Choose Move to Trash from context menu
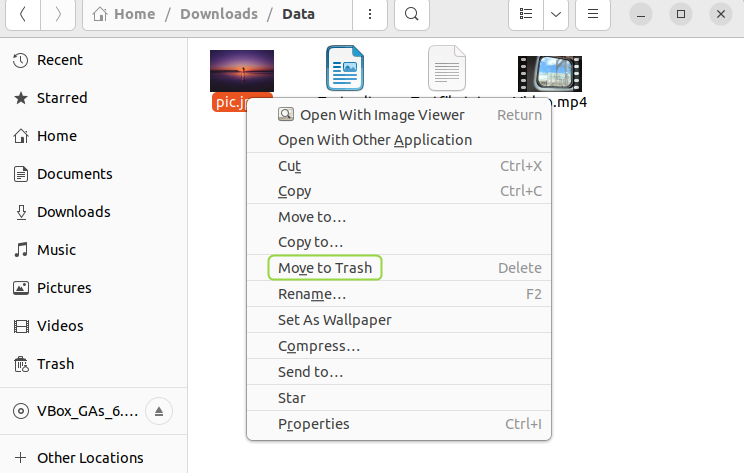Image resolution: width=744 pixels, height=473 pixels. 325,268
